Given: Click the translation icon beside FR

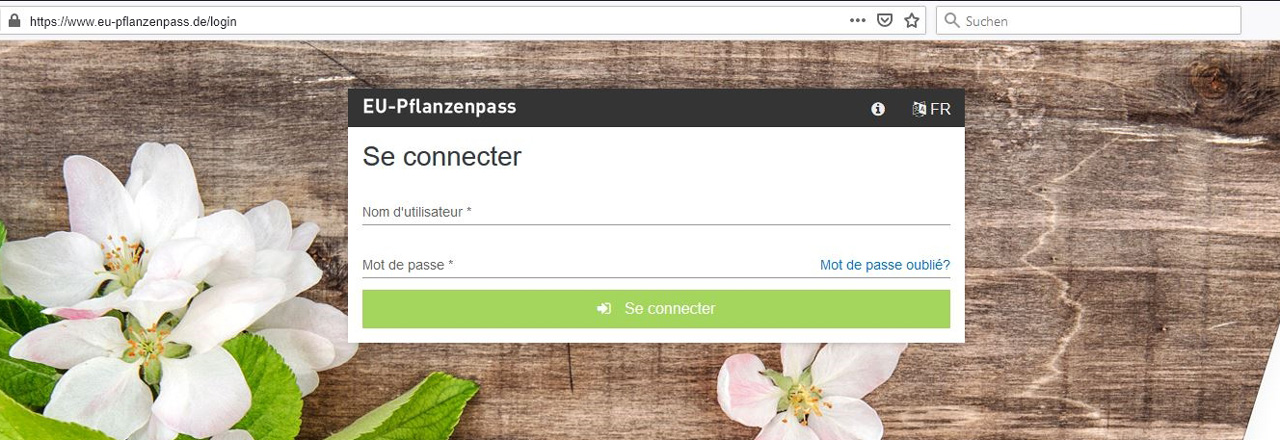Looking at the screenshot, I should tap(919, 109).
